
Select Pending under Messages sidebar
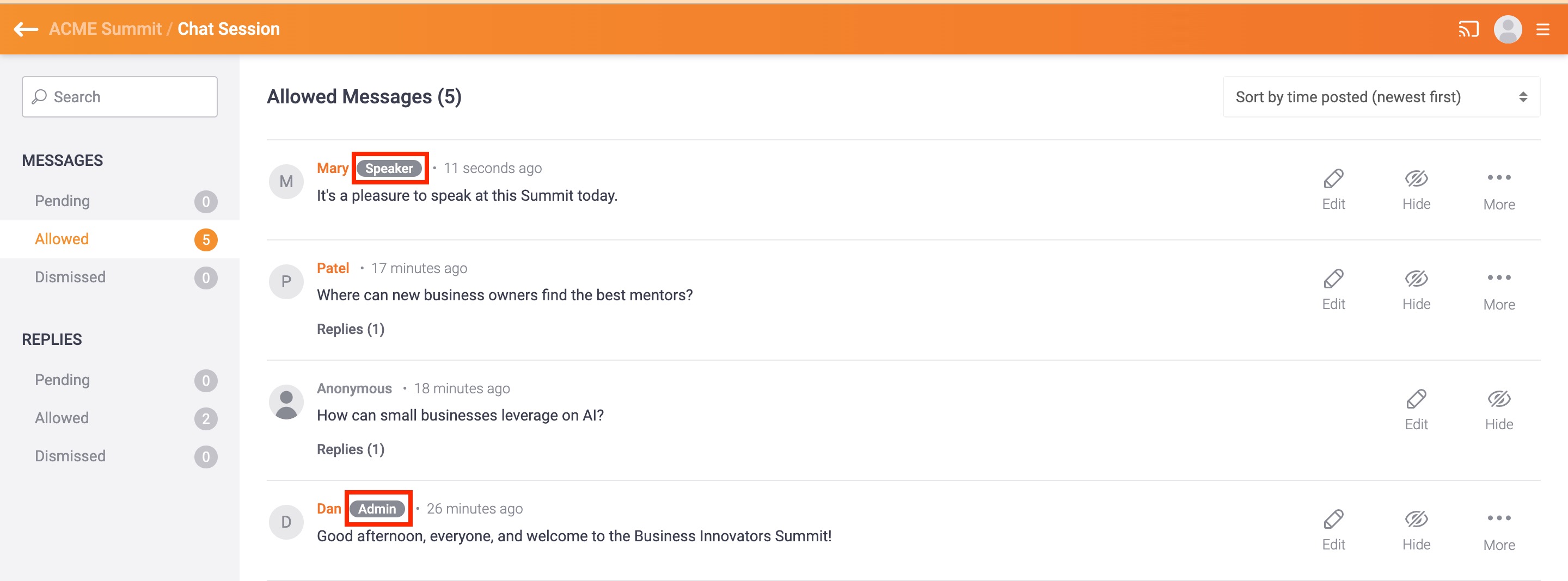62,201
